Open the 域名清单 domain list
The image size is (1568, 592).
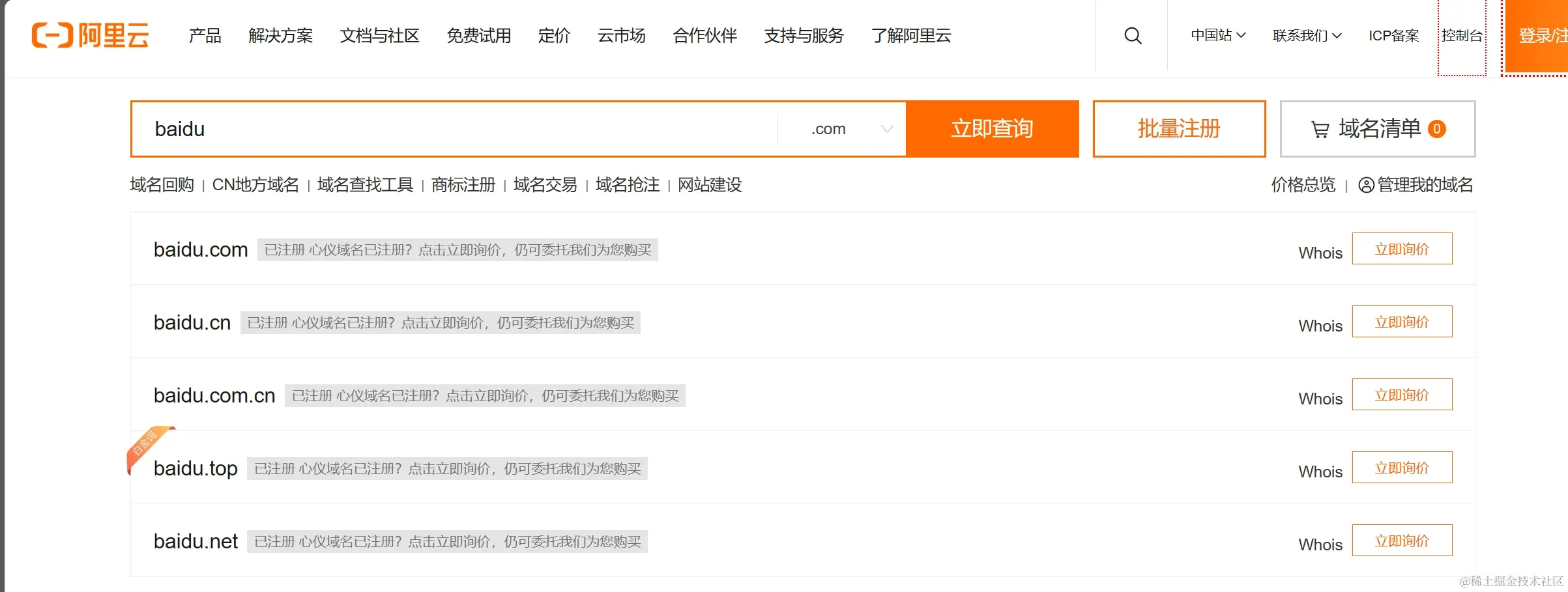tap(1378, 129)
